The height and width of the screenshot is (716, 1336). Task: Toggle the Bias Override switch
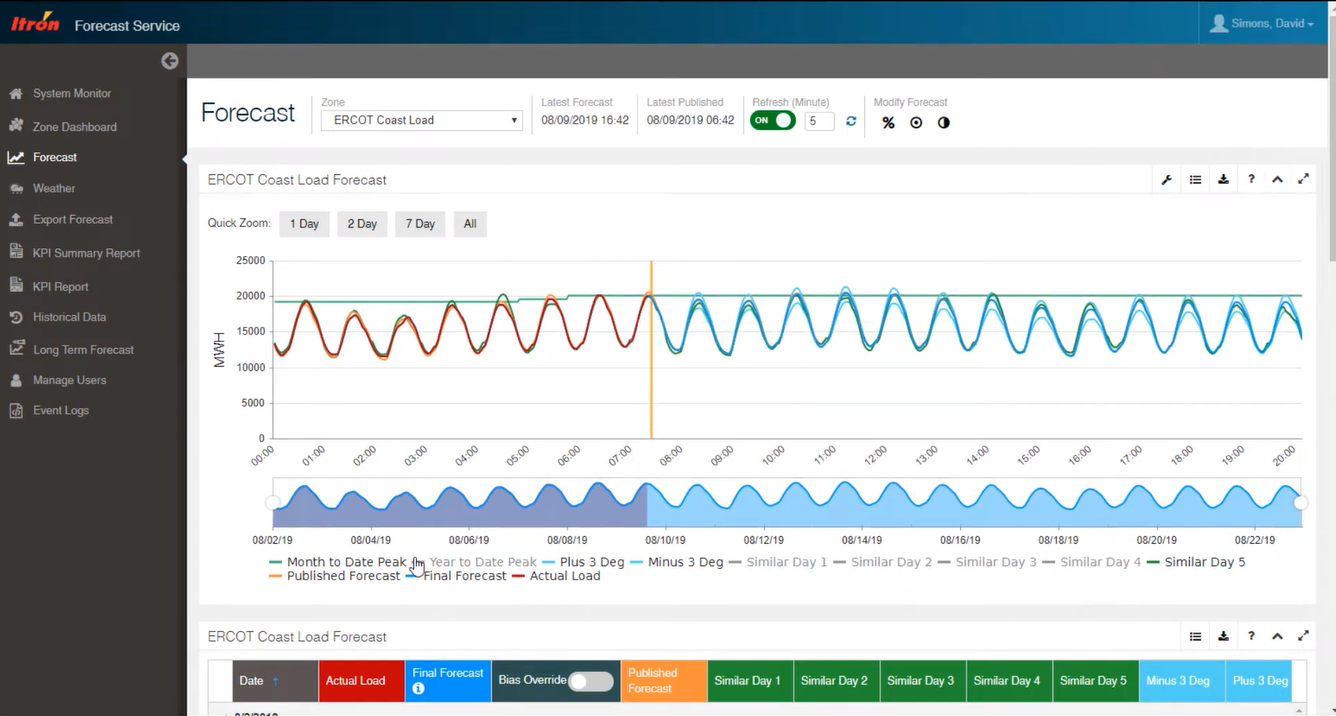tap(590, 681)
